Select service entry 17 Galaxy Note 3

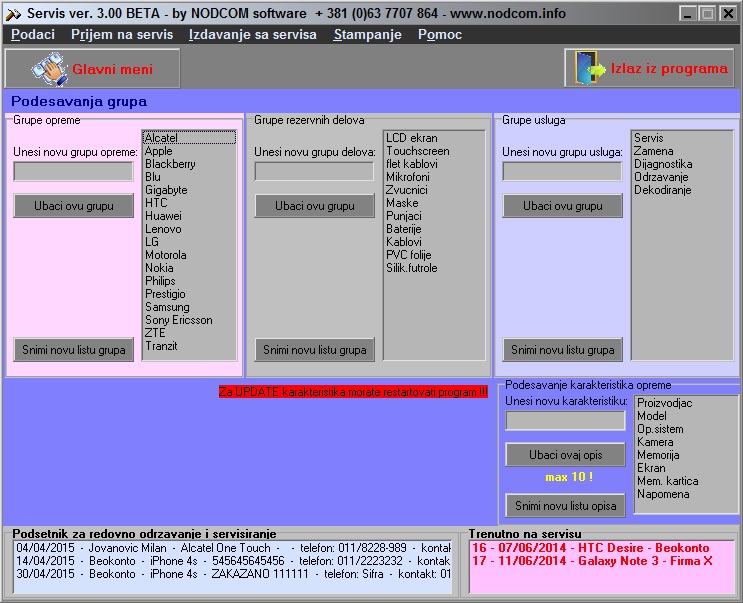tap(602, 561)
